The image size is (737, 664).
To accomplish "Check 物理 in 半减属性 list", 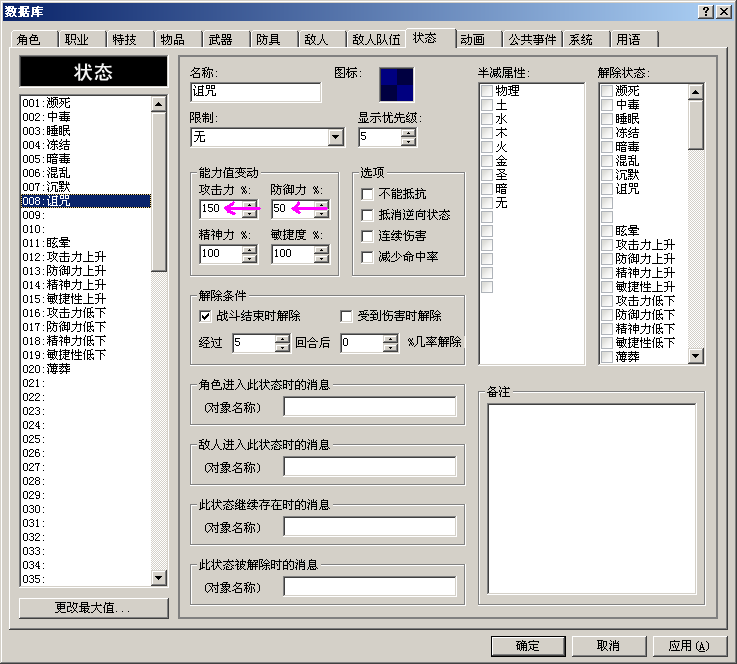I will coord(487,91).
